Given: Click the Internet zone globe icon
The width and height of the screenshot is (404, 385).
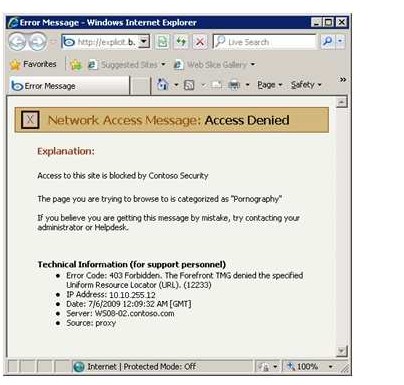Looking at the screenshot, I should click(79, 367).
